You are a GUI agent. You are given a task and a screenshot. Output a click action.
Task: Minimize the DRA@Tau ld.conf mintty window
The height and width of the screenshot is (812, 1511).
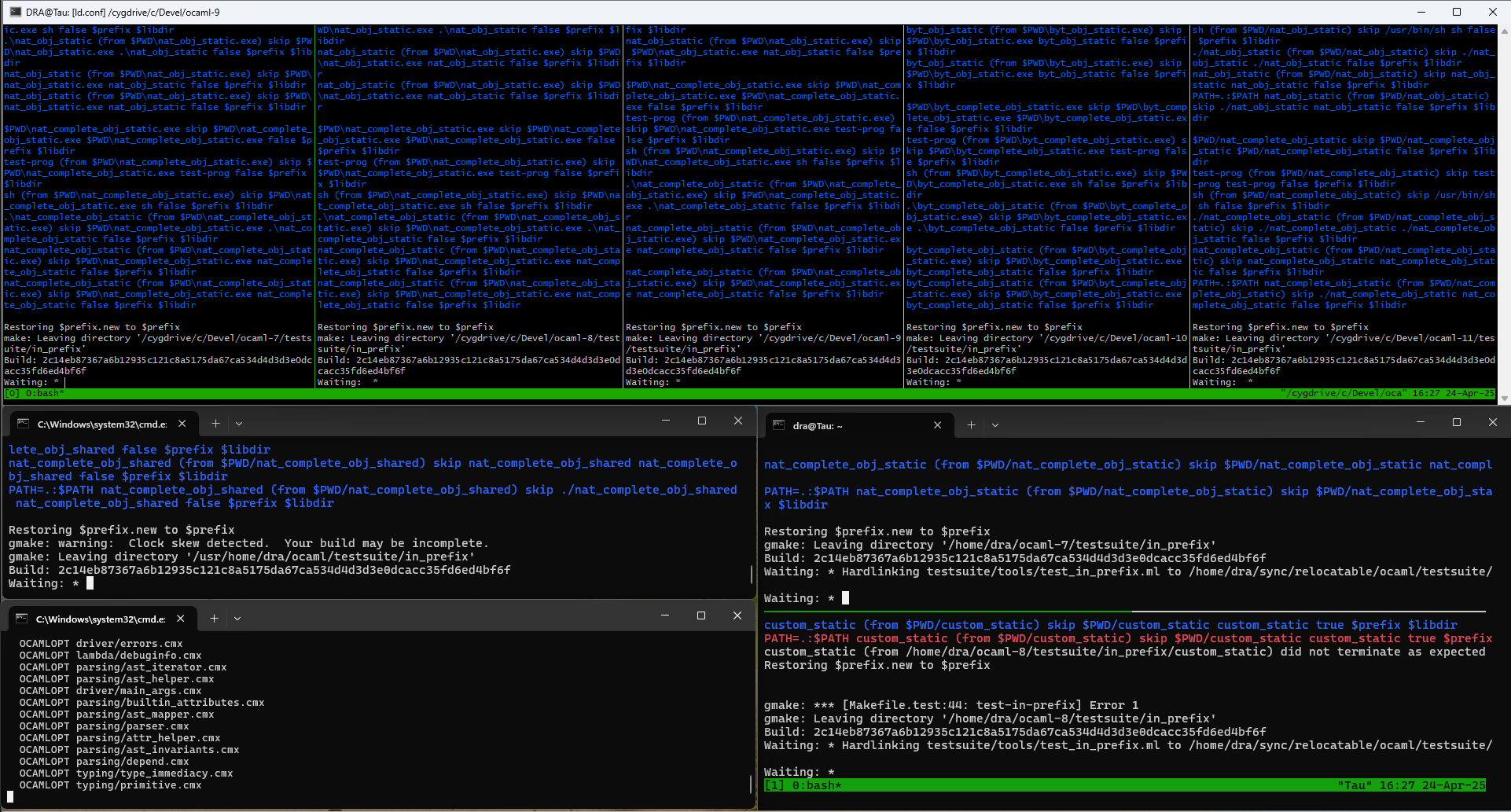[x=1421, y=12]
